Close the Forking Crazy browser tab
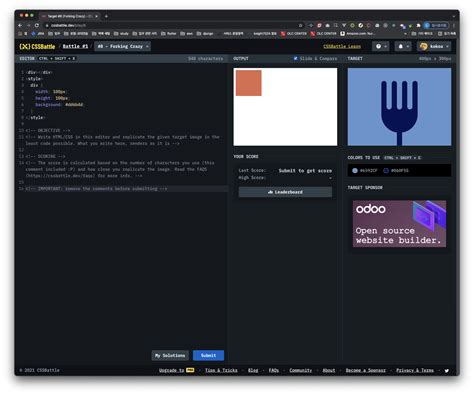The height and width of the screenshot is (395, 474). 97,16
